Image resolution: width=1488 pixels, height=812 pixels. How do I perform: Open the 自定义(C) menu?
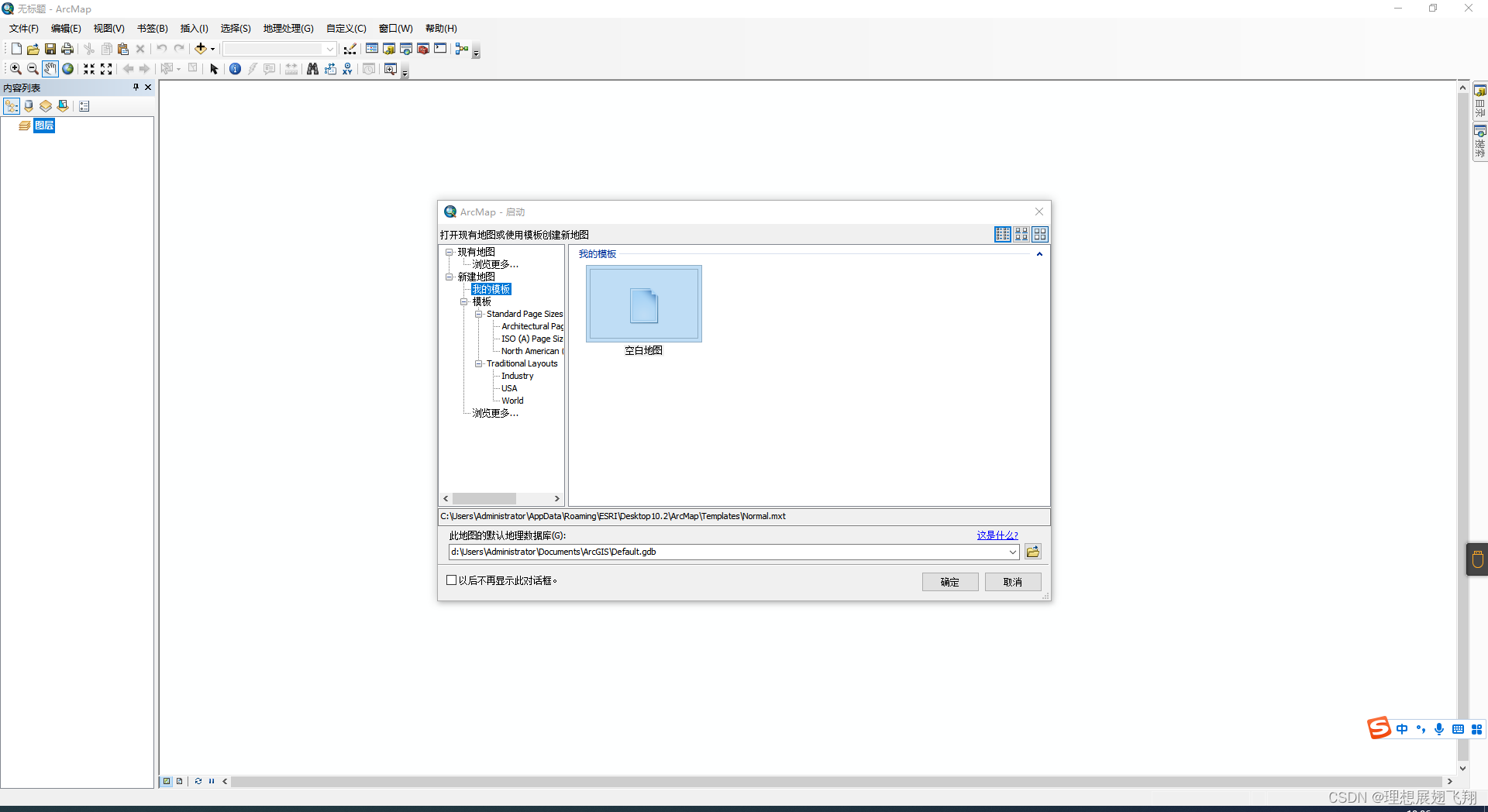tap(346, 29)
